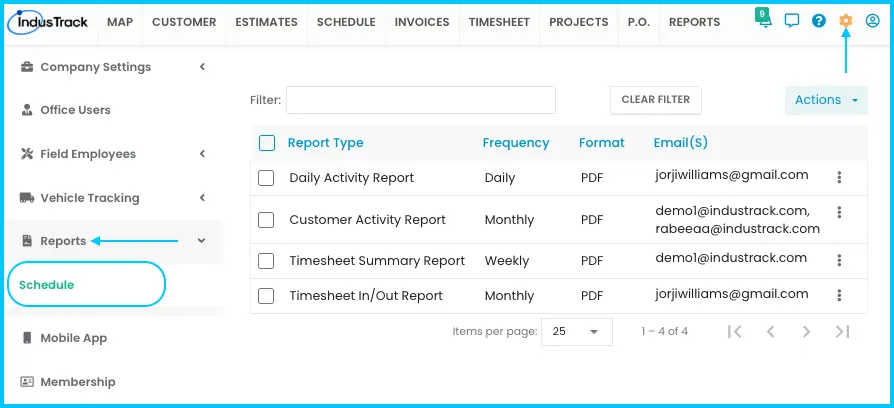This screenshot has width=894, height=408.
Task: Open the SCHEDULE top navigation tab
Action: click(346, 22)
